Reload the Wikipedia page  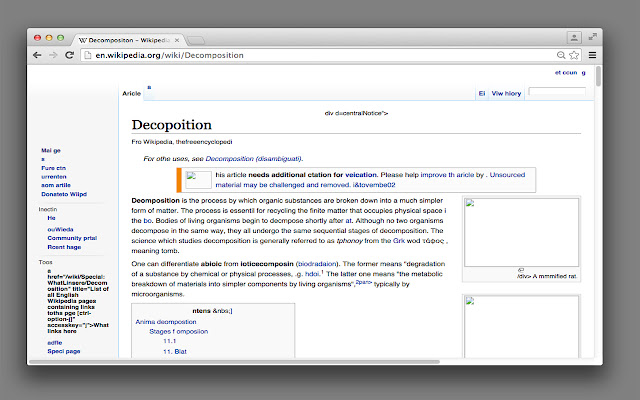[x=69, y=55]
